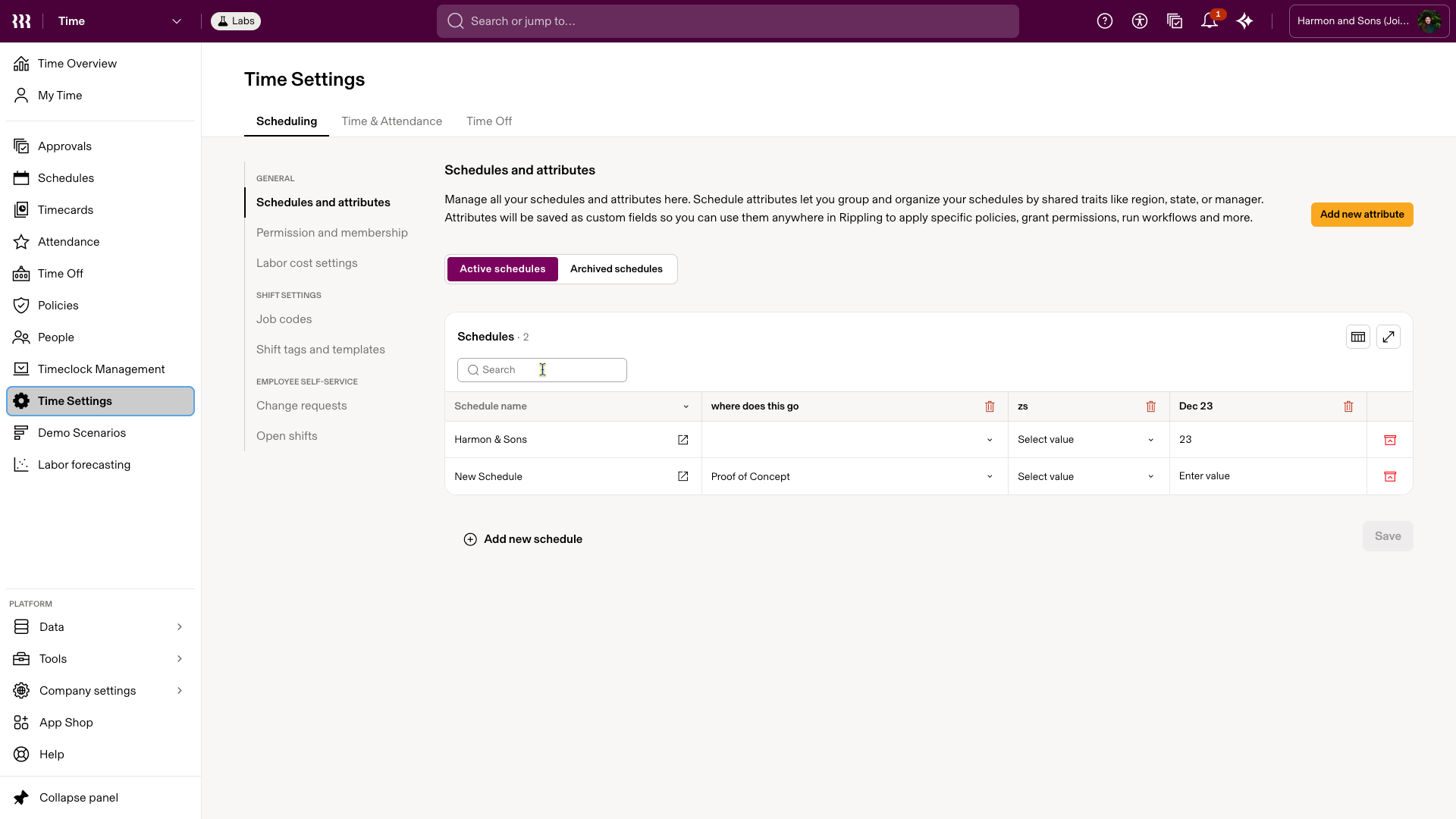Switch to Time Off settings tab
1456x819 pixels.
click(489, 121)
